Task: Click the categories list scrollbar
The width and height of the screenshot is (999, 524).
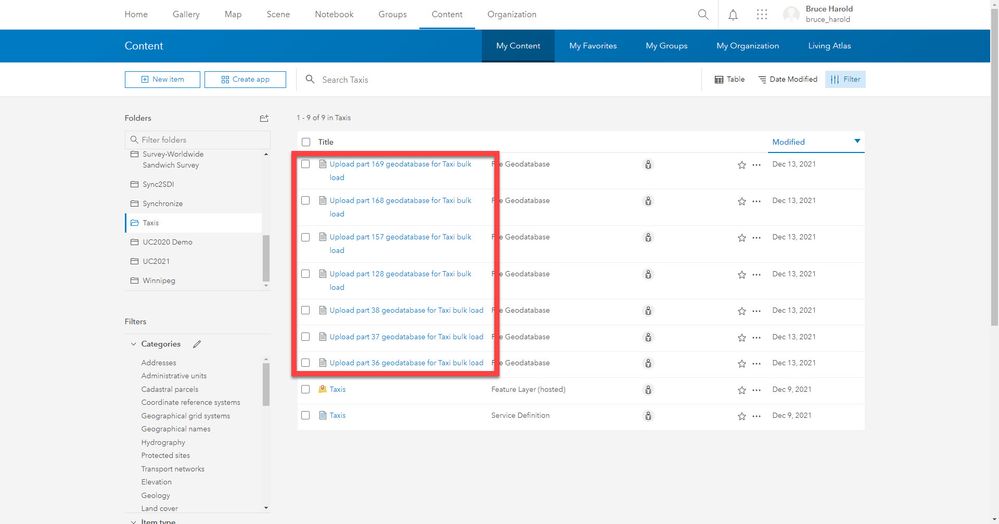Action: point(266,384)
